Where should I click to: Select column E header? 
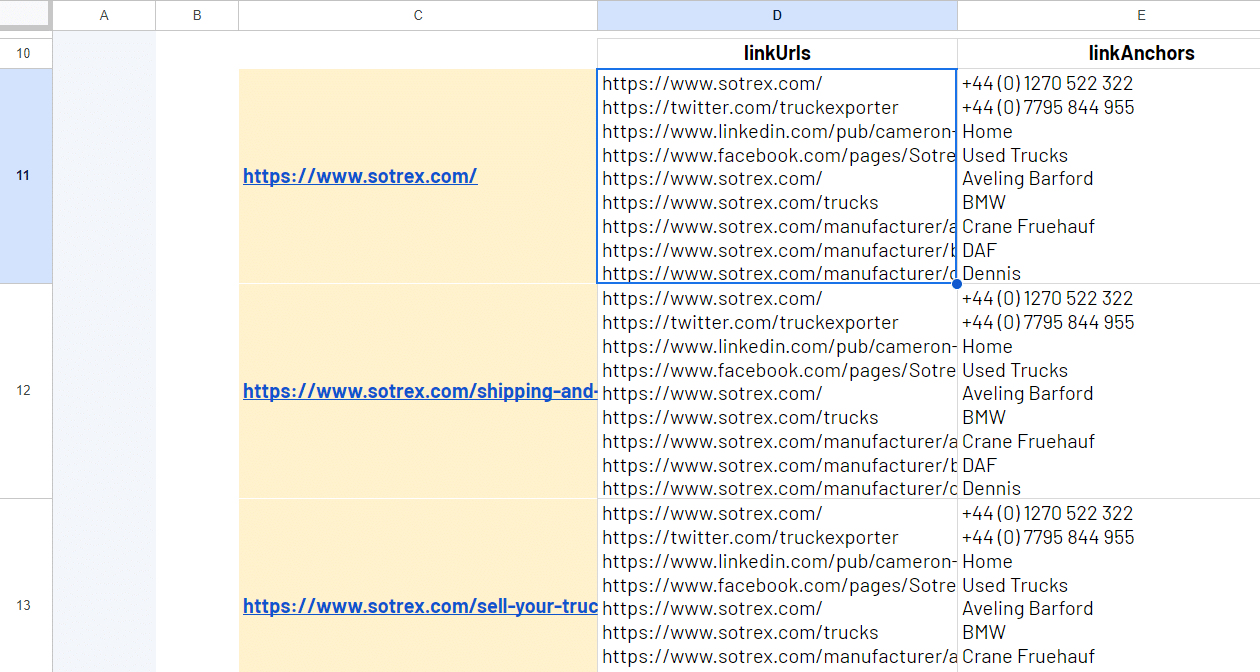(1108, 15)
